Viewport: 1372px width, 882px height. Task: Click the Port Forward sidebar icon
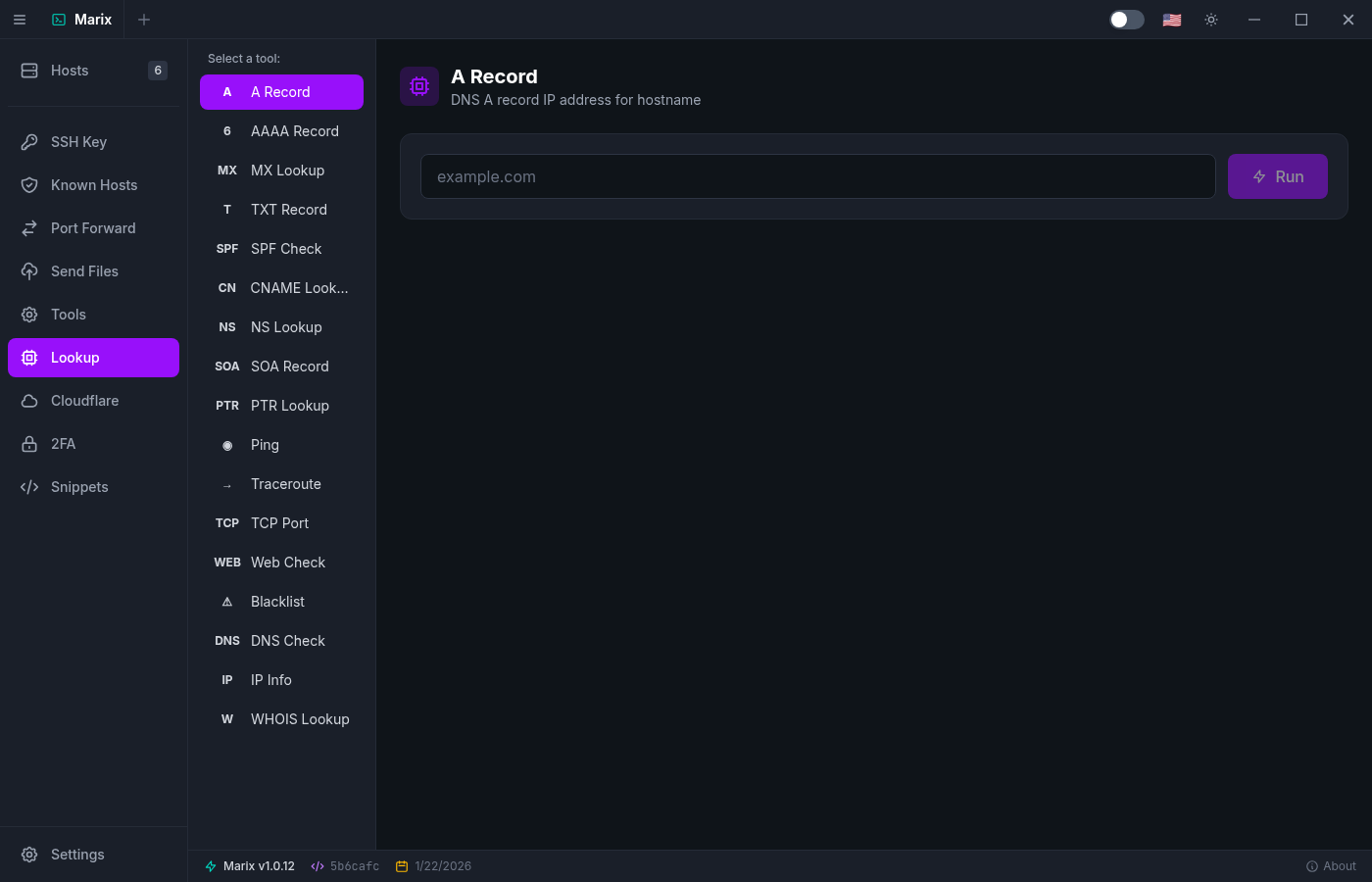click(29, 227)
